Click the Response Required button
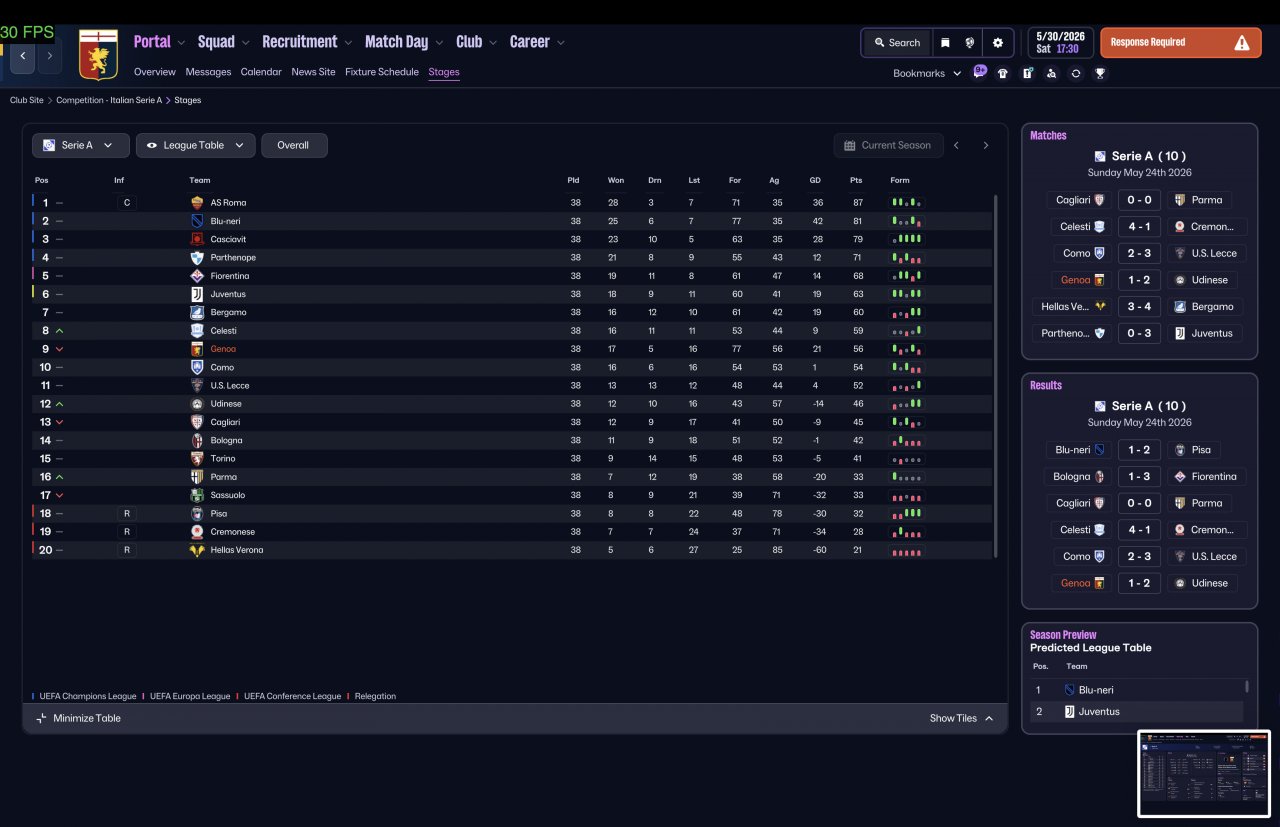 (1181, 43)
